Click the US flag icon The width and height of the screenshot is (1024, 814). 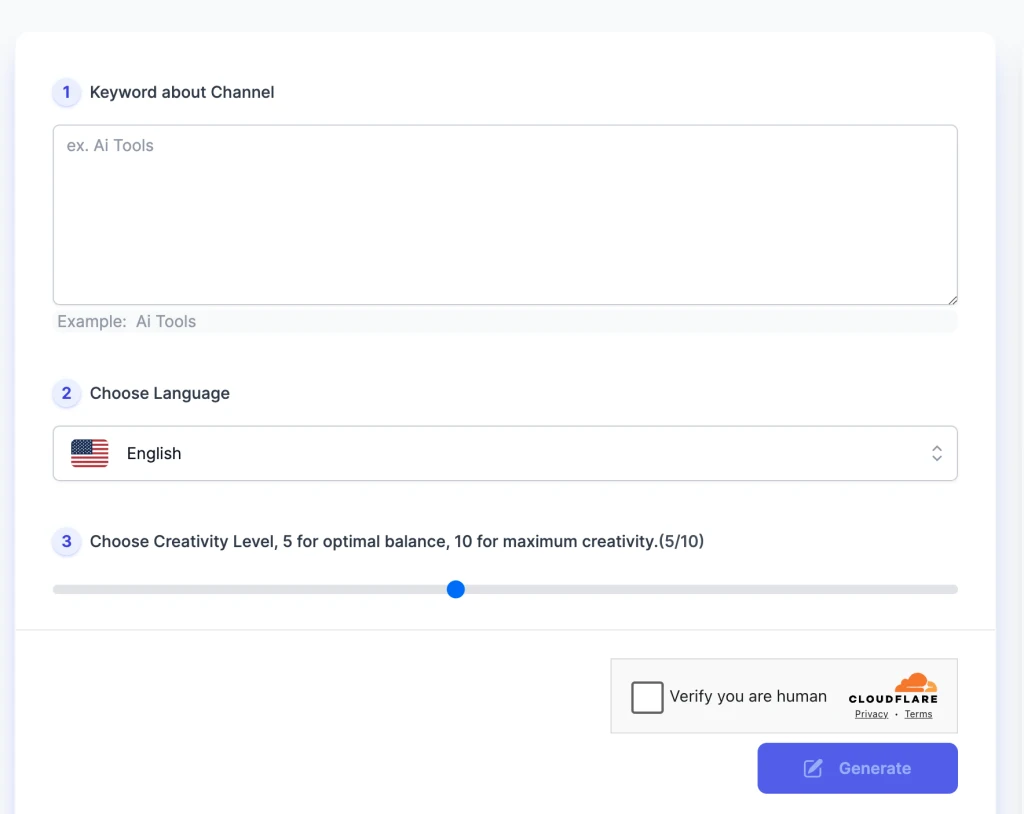[90, 454]
